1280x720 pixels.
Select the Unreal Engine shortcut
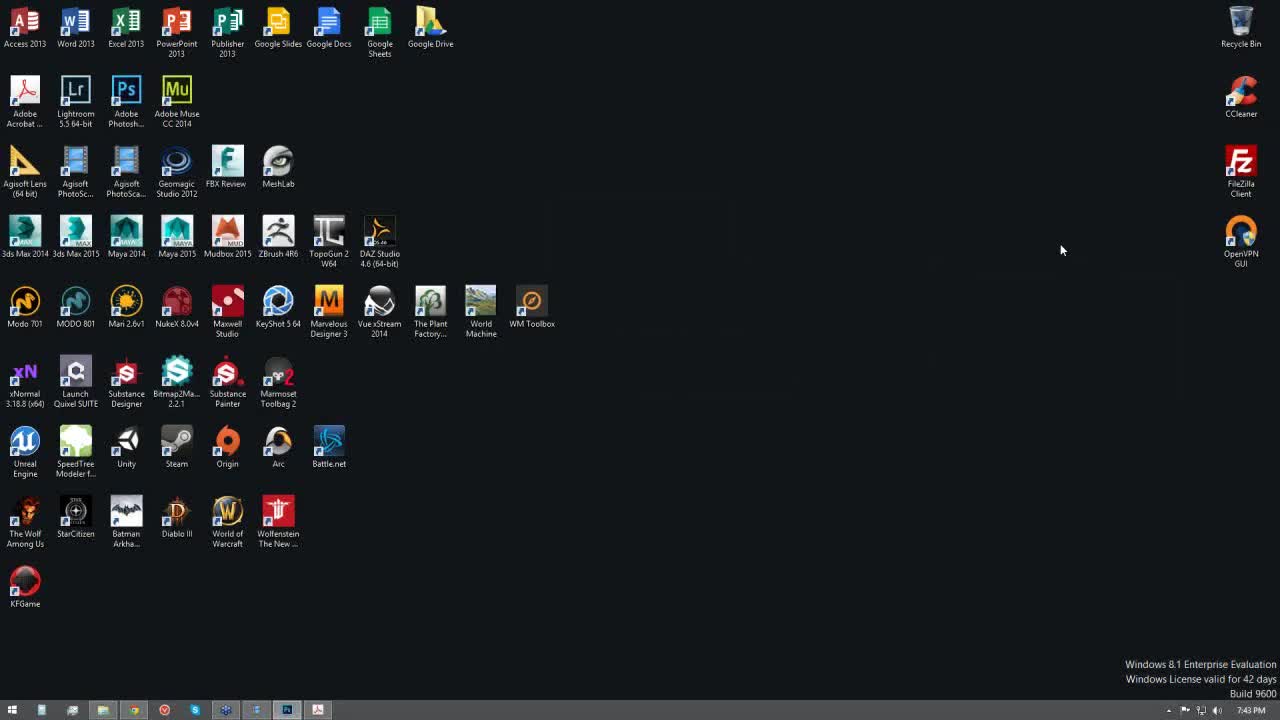(25, 452)
